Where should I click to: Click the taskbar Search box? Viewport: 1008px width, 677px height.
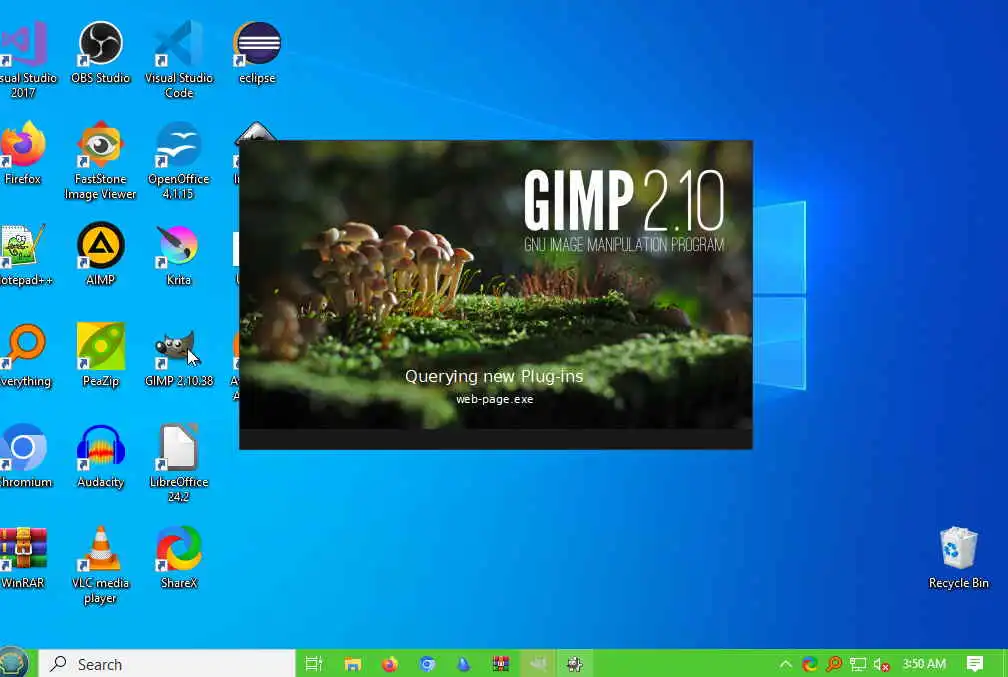tap(167, 663)
